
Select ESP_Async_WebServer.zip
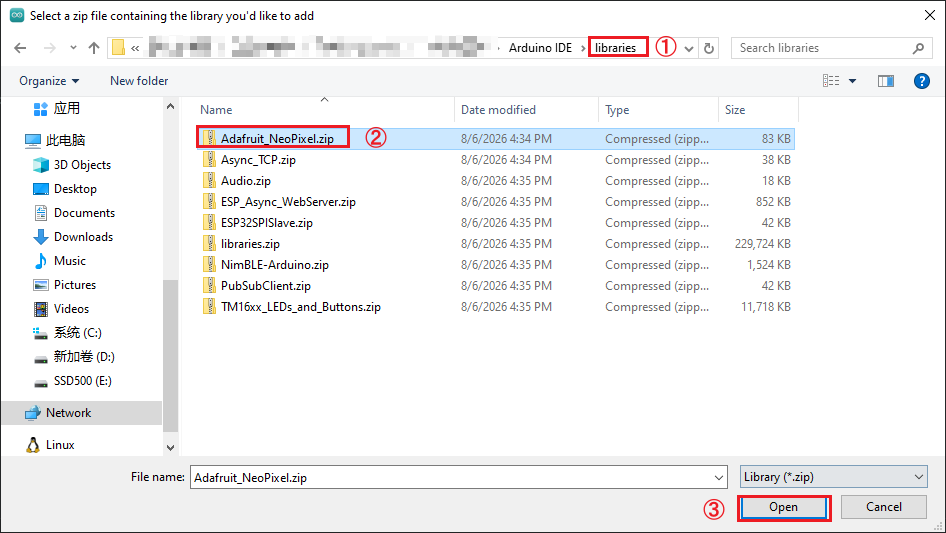[288, 202]
